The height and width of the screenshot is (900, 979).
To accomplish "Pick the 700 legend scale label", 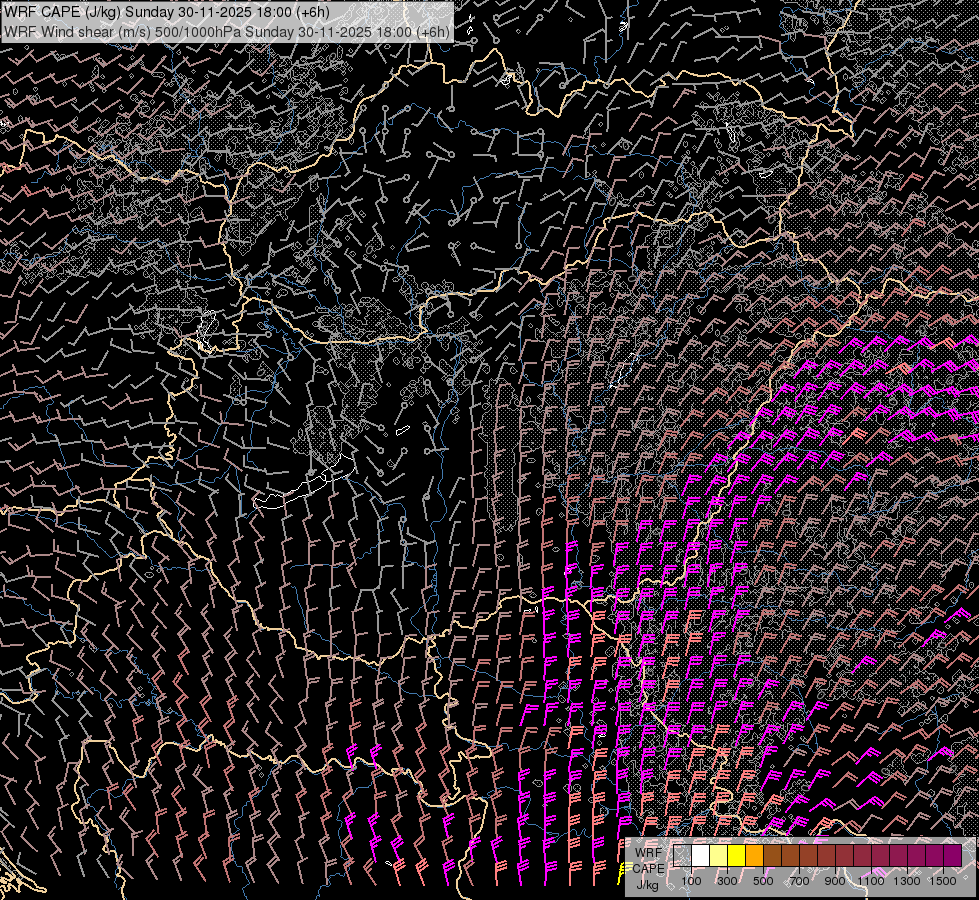I will (x=800, y=882).
